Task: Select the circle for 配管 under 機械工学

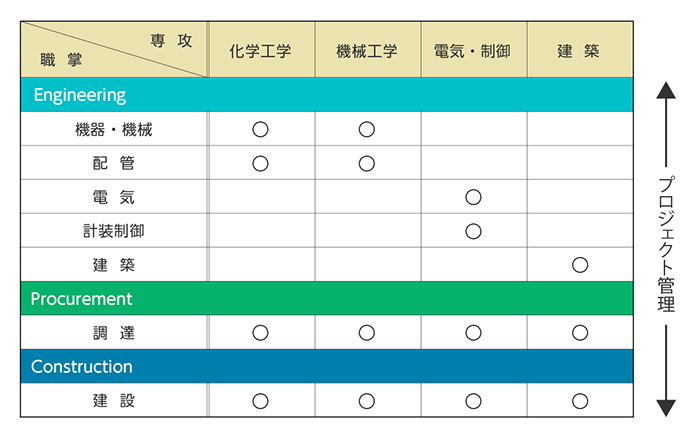Action: coord(367,163)
